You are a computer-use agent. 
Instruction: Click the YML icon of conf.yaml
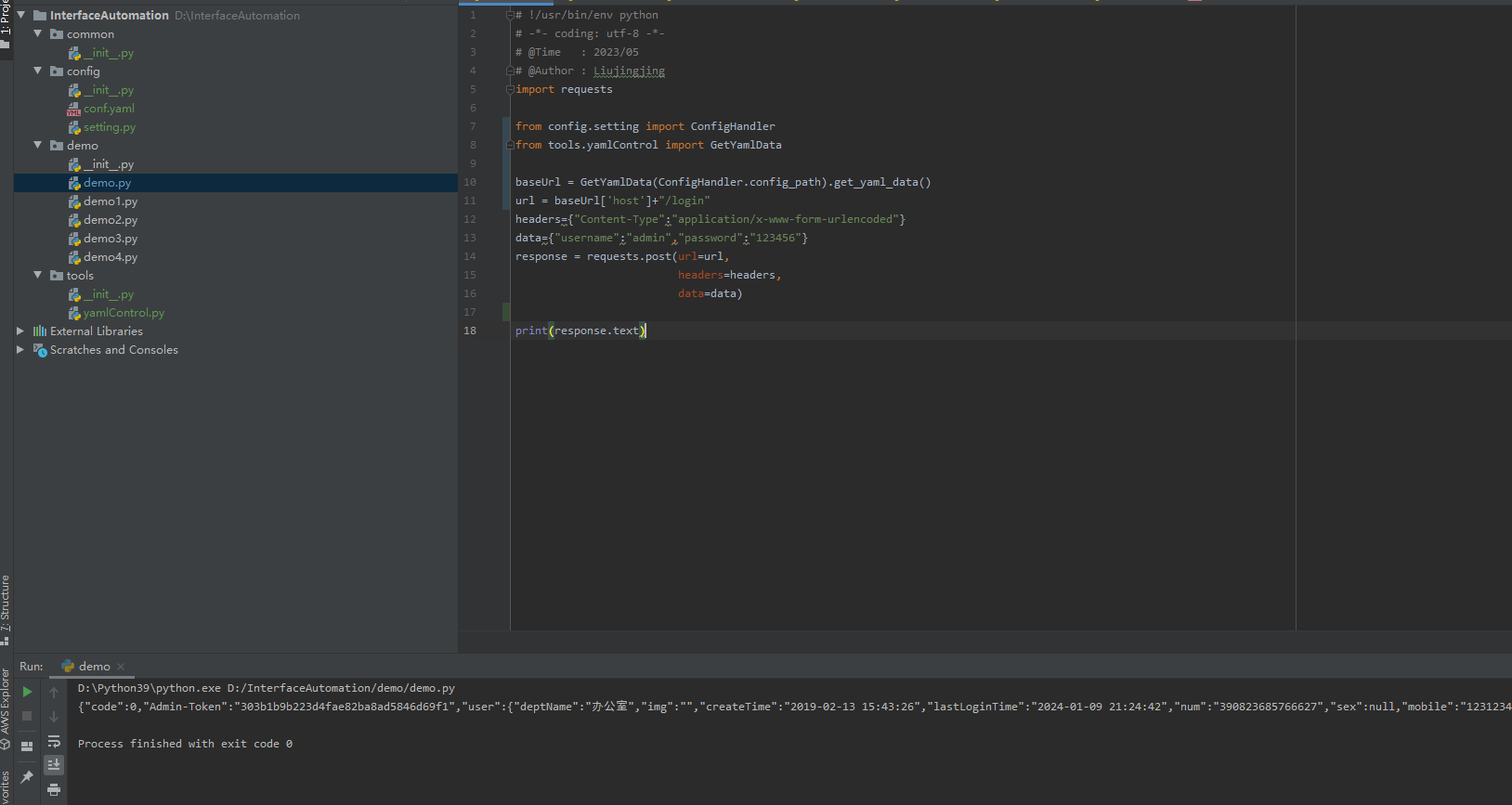(74, 109)
